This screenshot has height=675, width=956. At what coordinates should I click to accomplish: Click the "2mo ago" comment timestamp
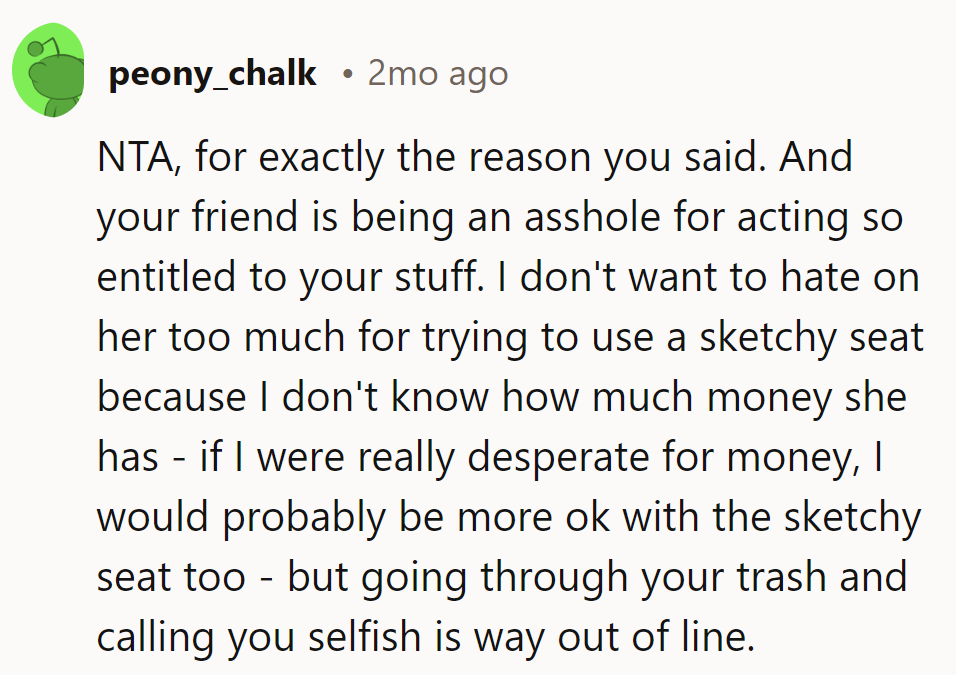437,73
